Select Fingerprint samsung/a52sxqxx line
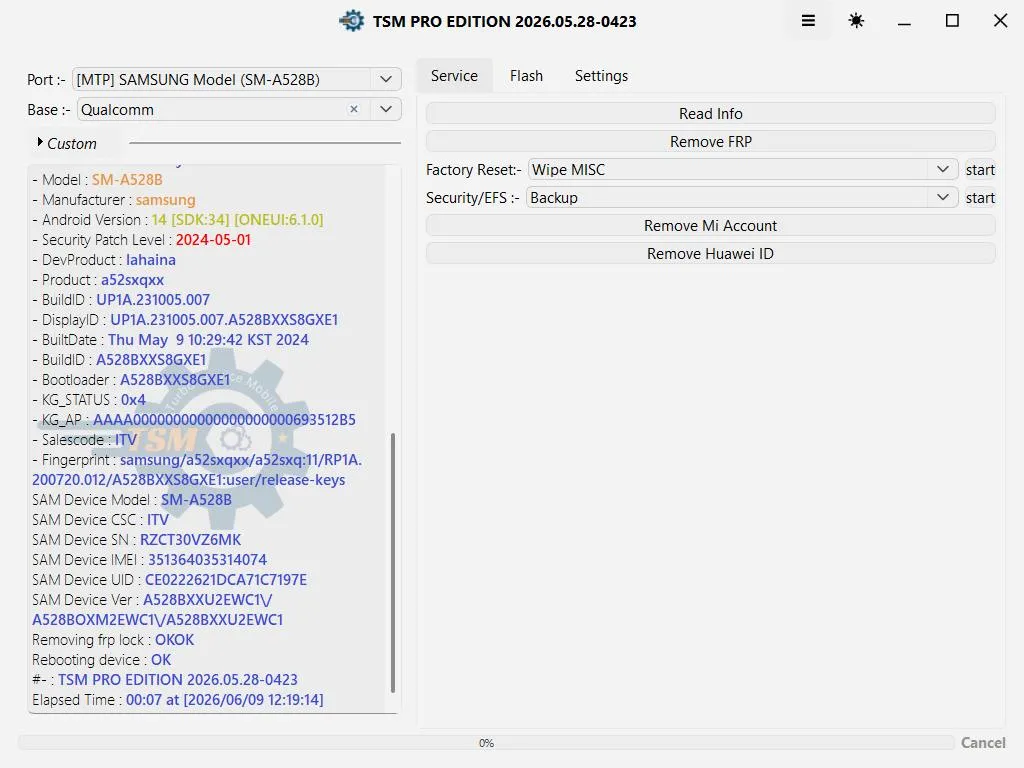The width and height of the screenshot is (1024, 768). (x=197, y=470)
